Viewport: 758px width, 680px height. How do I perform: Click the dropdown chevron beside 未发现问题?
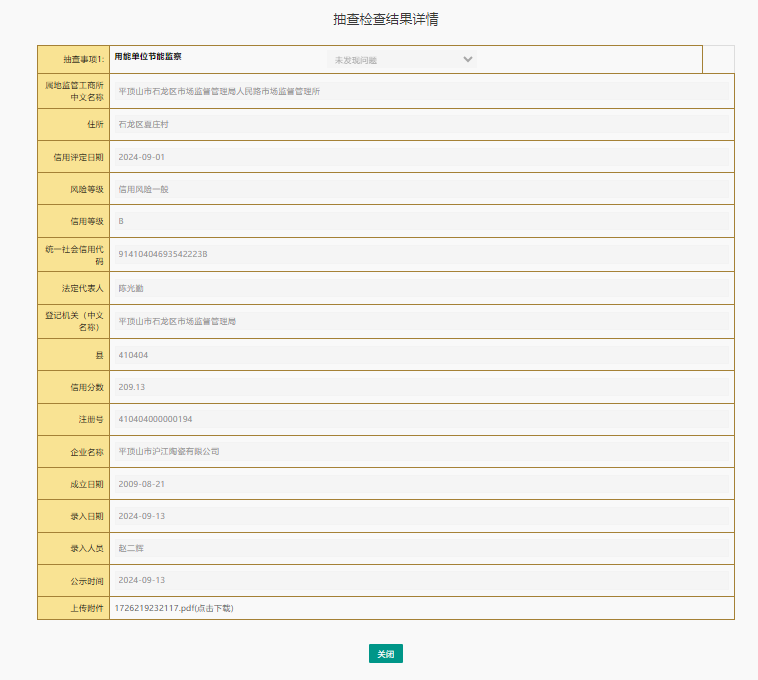point(467,60)
